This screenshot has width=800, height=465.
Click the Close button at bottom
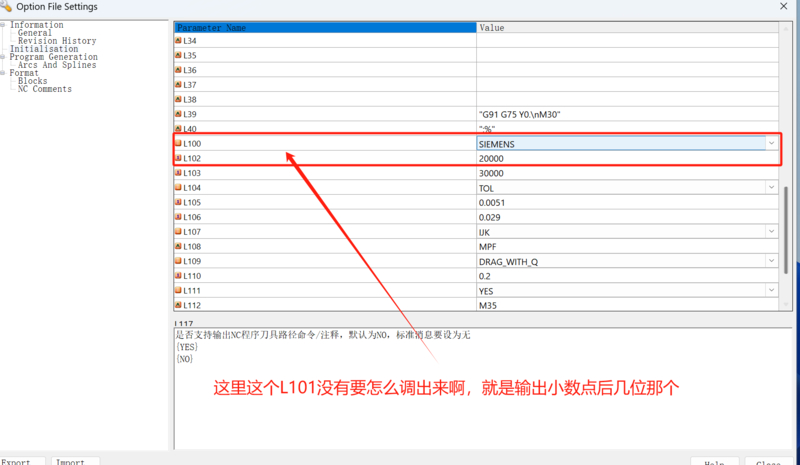(768, 462)
